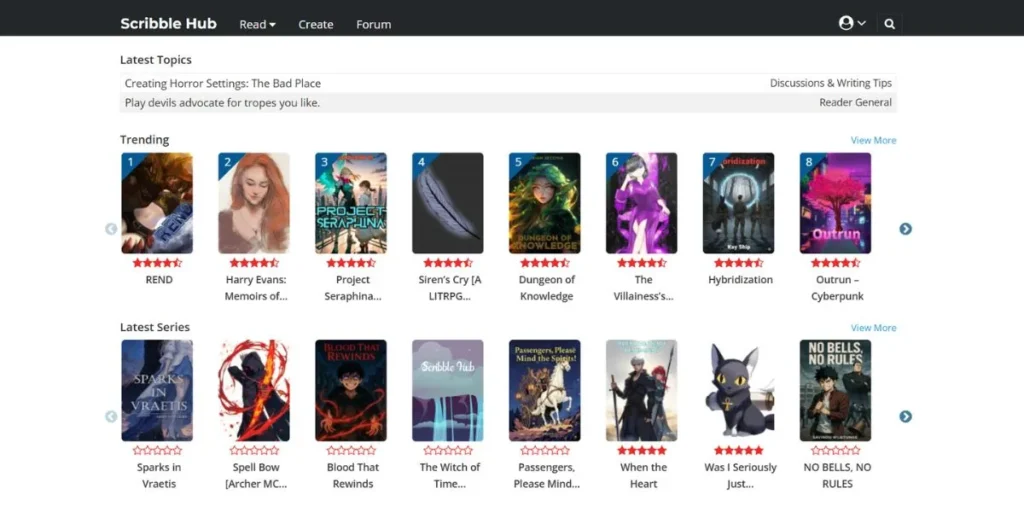Advance Trending carousel with right arrow

point(905,229)
